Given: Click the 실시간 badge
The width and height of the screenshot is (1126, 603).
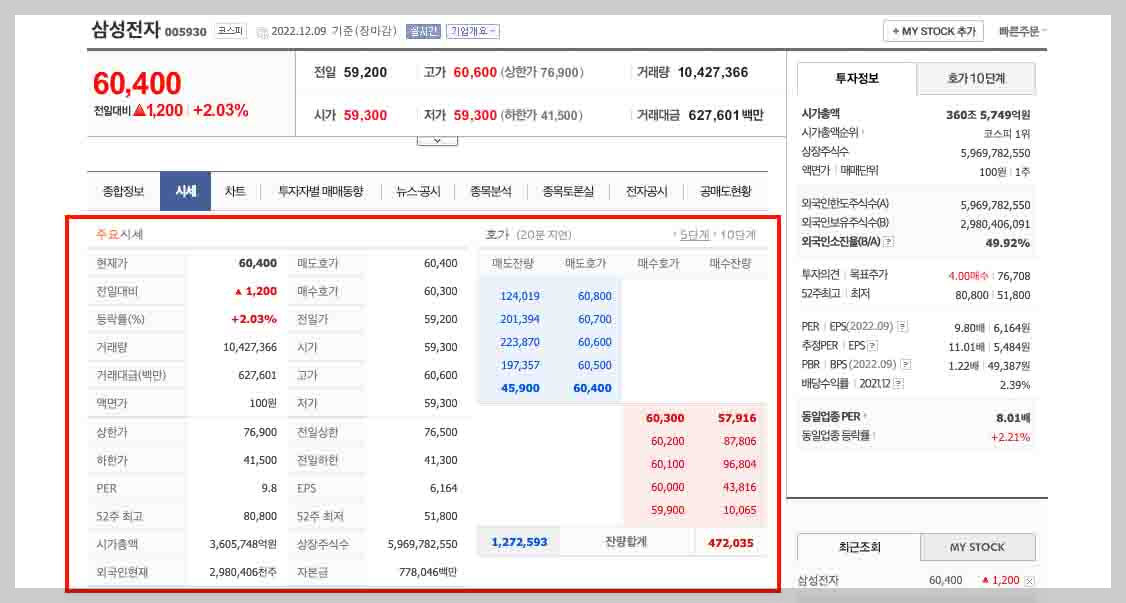Looking at the screenshot, I should 423,32.
